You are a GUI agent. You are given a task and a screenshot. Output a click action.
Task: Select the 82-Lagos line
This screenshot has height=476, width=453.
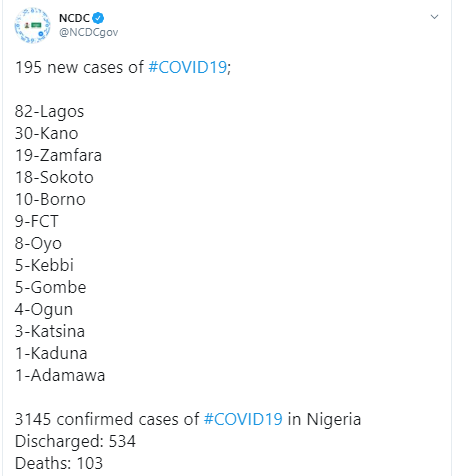click(49, 111)
